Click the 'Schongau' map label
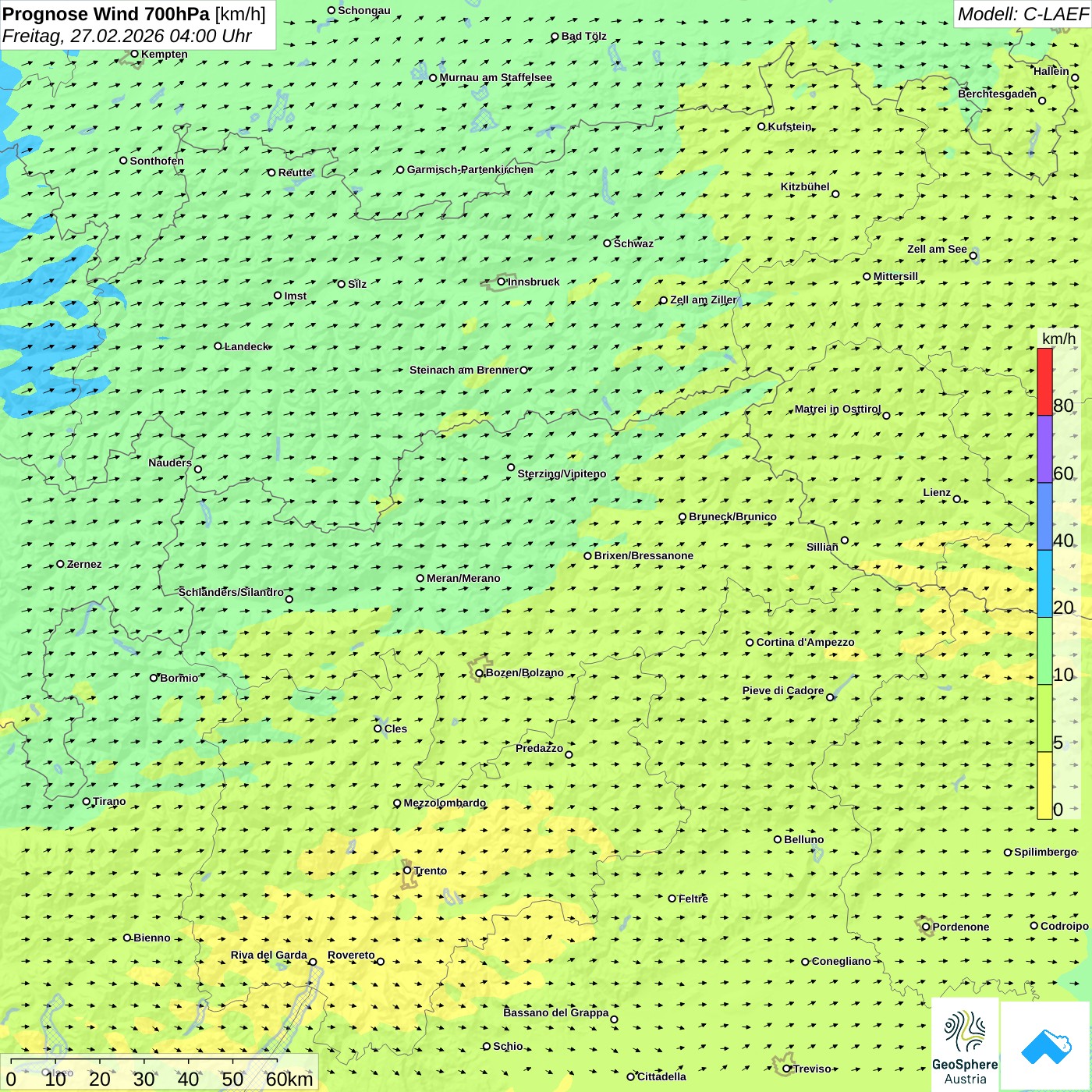 364,10
